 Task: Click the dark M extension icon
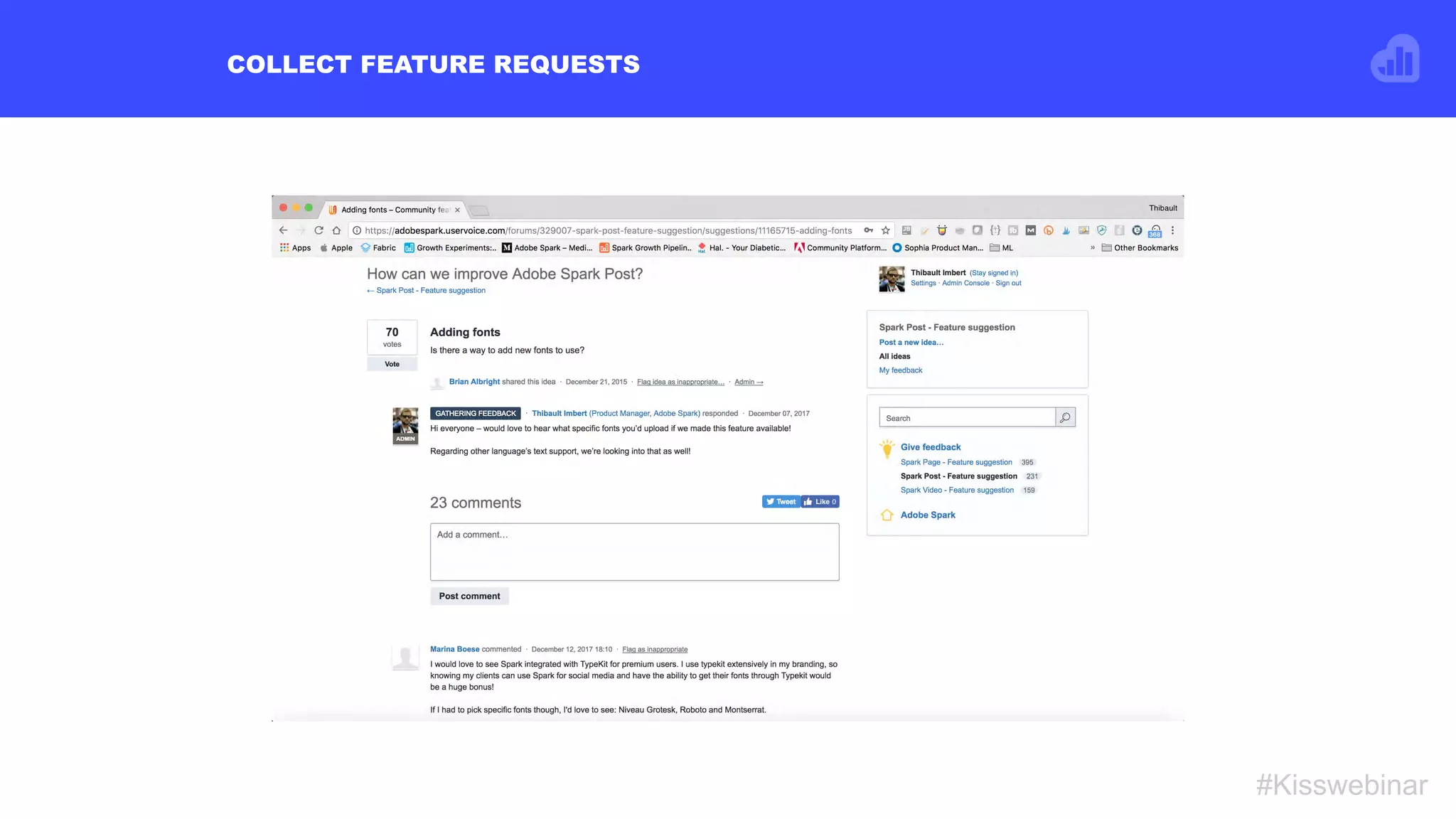point(1031,230)
